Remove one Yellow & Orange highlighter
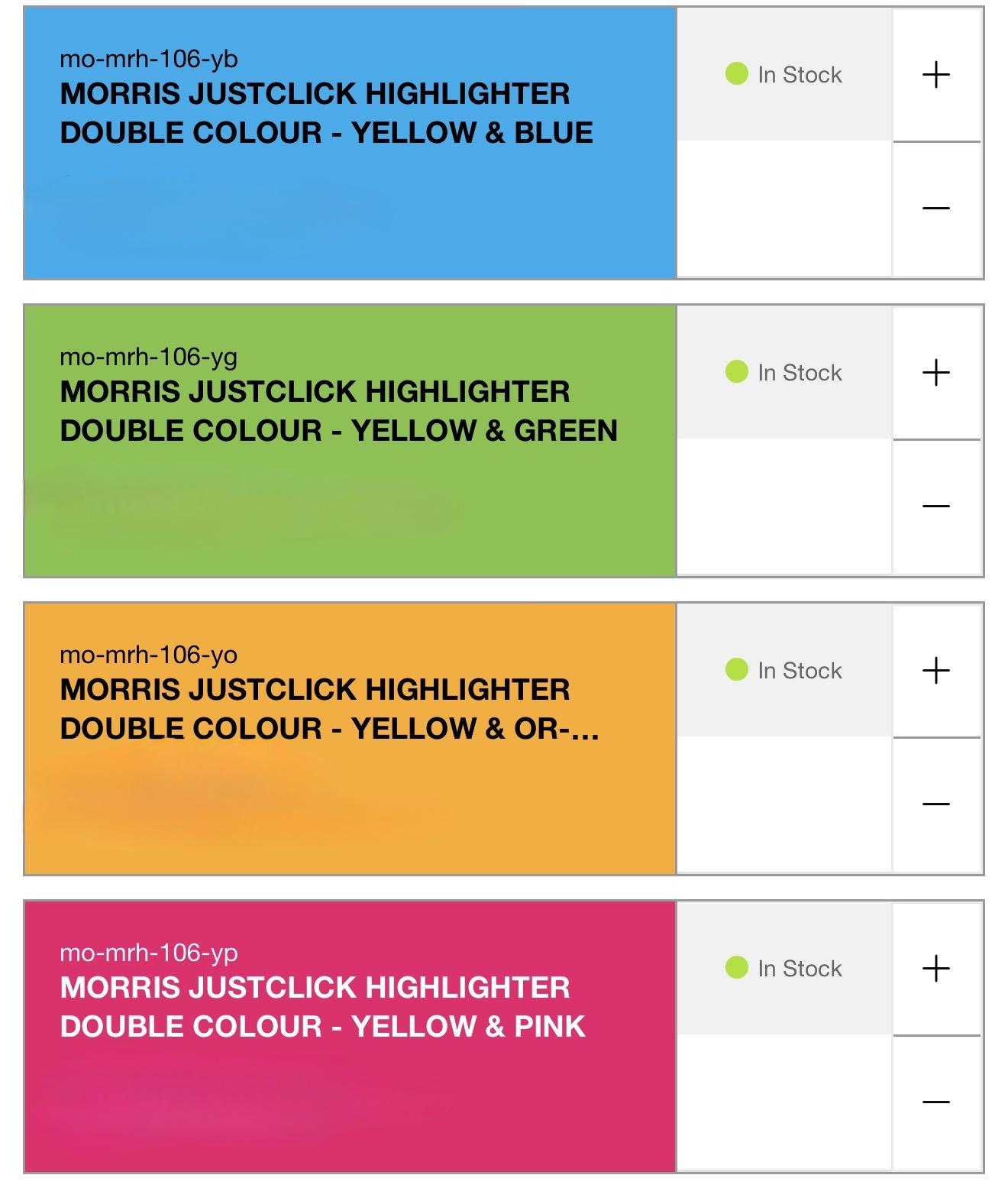Image resolution: width=1008 pixels, height=1188 pixels. click(936, 804)
